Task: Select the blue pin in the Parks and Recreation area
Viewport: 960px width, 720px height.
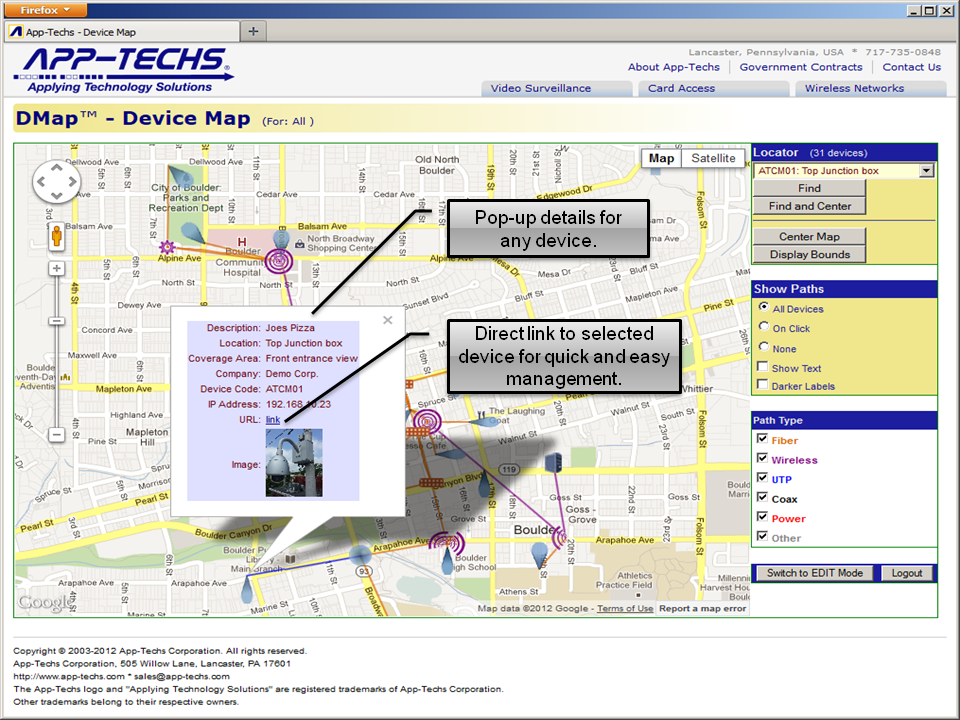Action: click(180, 176)
